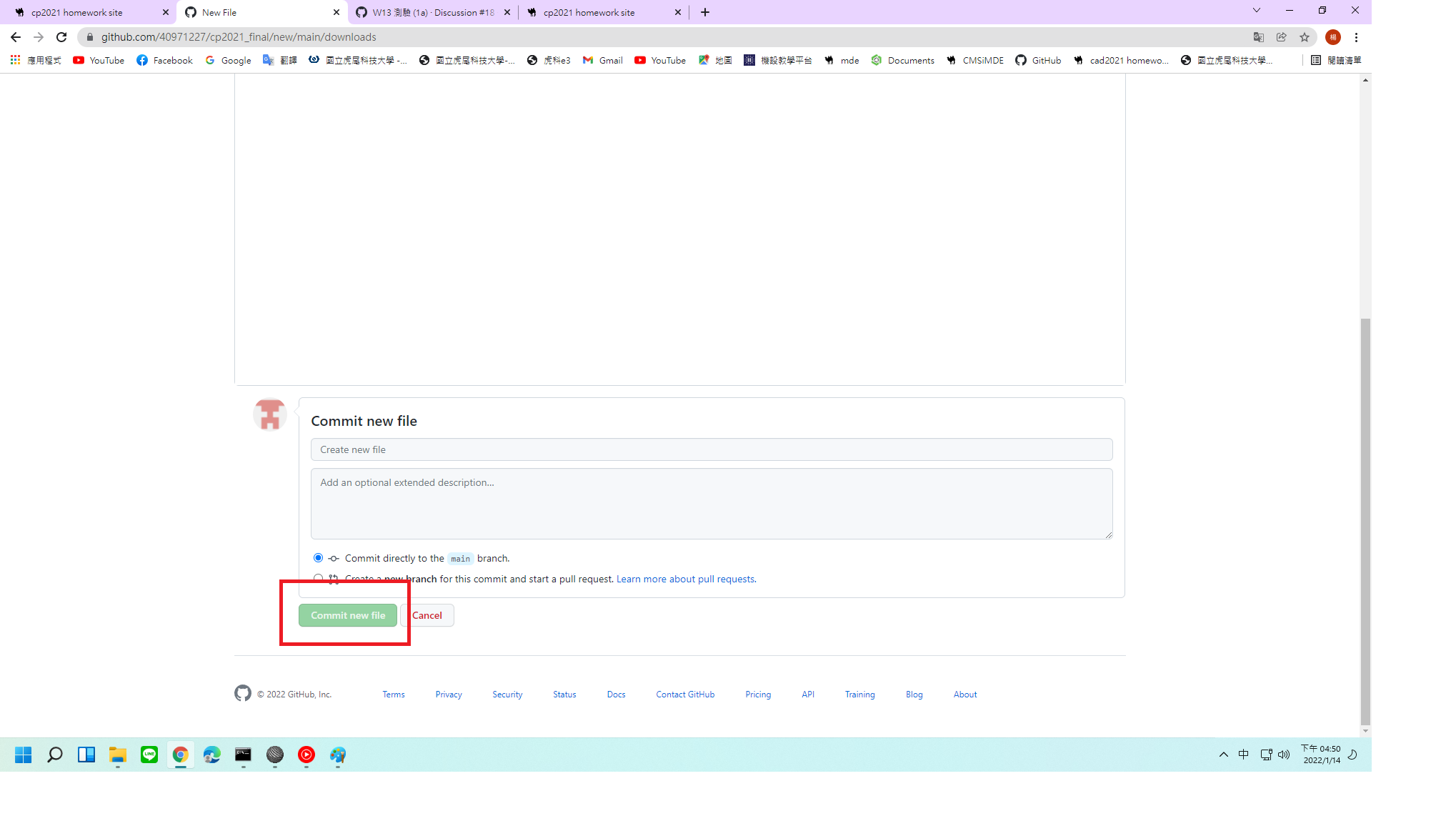Click the browser Forward arrow
Image resolution: width=1456 pixels, height=826 pixels.
(39, 37)
